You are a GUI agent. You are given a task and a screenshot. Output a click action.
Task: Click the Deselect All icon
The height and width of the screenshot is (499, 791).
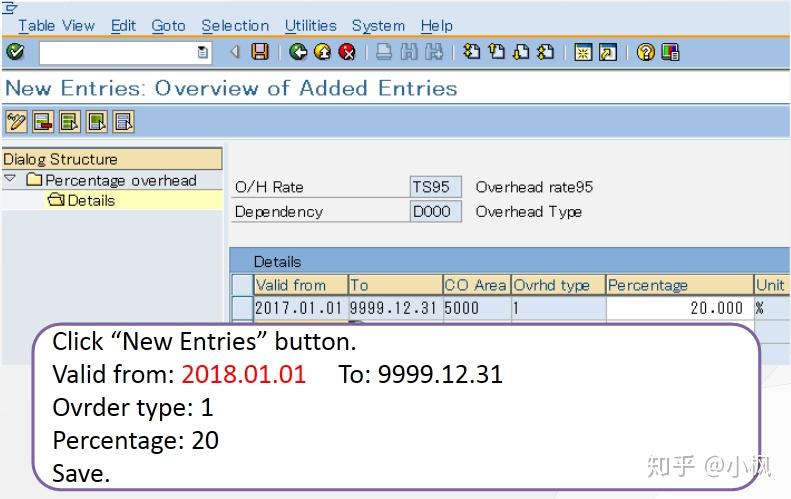pos(124,122)
